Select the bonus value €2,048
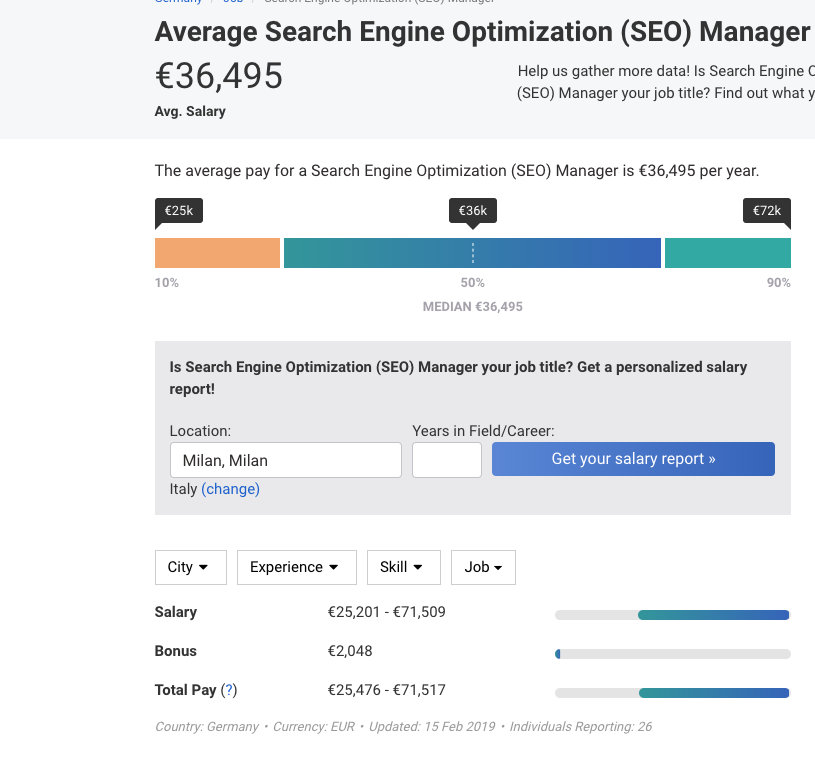 350,651
